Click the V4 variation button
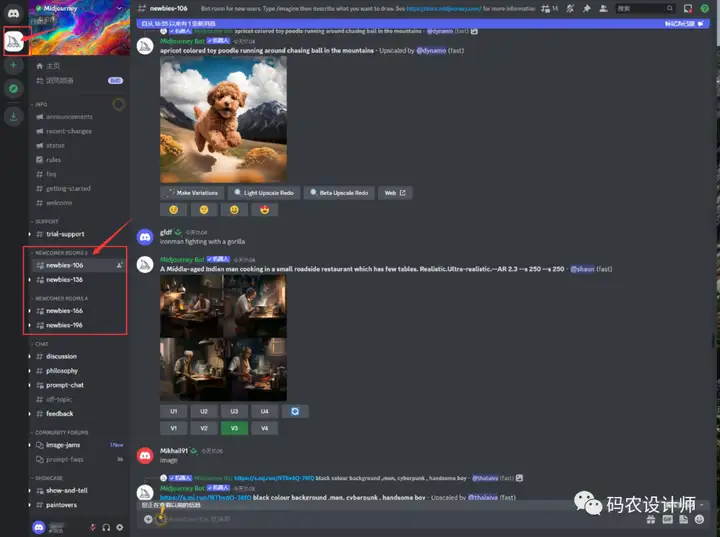Image resolution: width=720 pixels, height=537 pixels. point(264,428)
